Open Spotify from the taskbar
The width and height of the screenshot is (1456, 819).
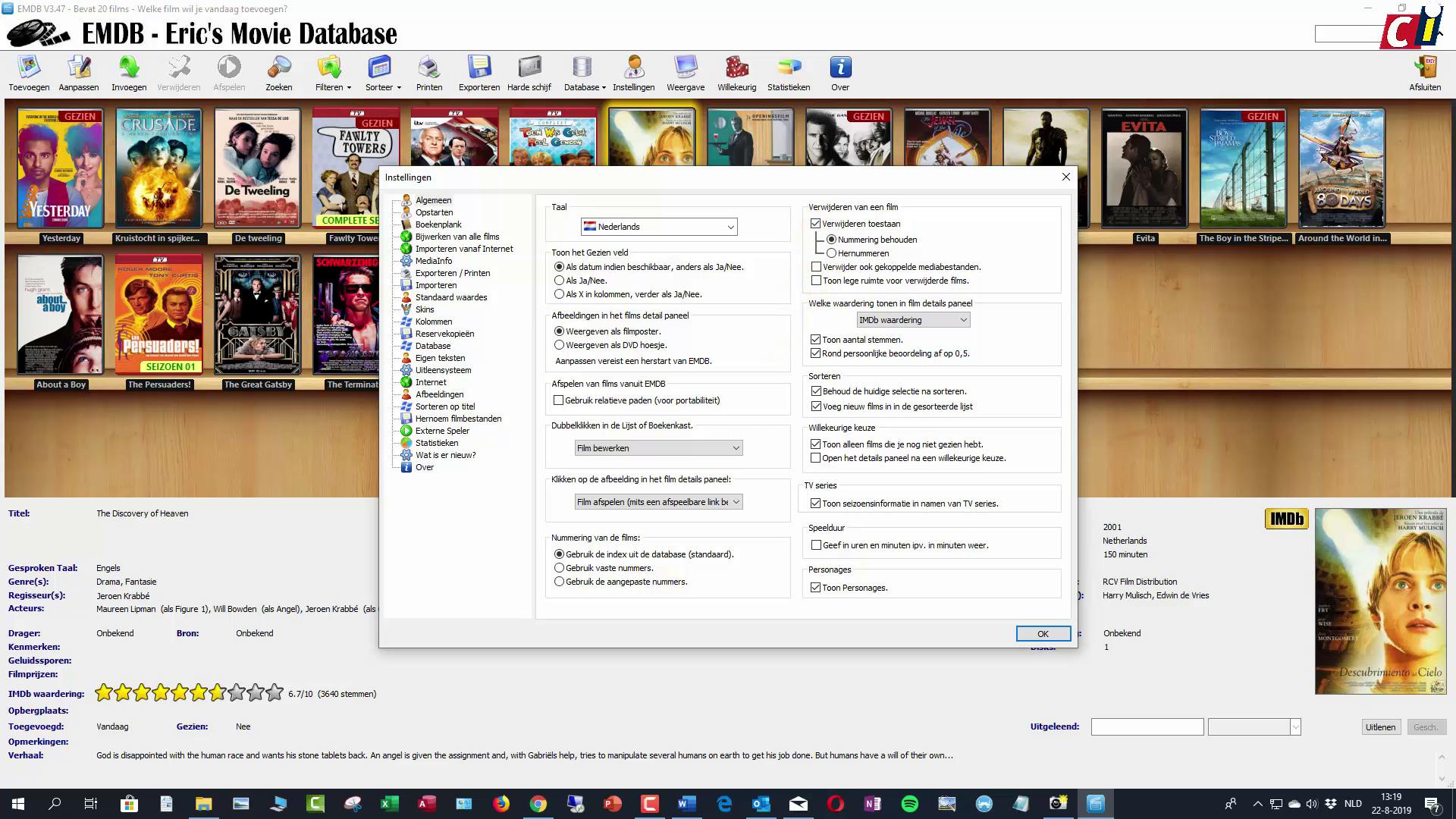(909, 804)
